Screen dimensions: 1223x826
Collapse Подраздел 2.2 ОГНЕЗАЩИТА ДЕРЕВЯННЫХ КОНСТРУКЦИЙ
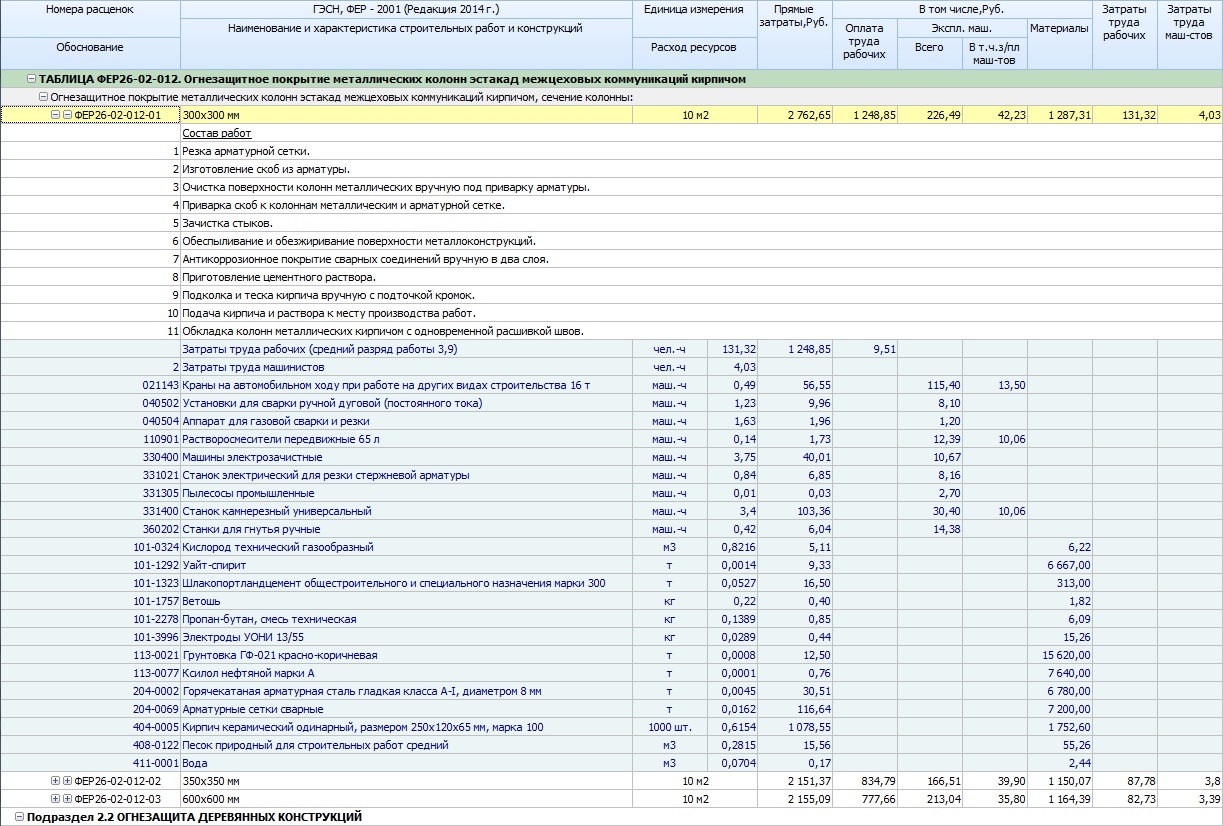click(19, 817)
